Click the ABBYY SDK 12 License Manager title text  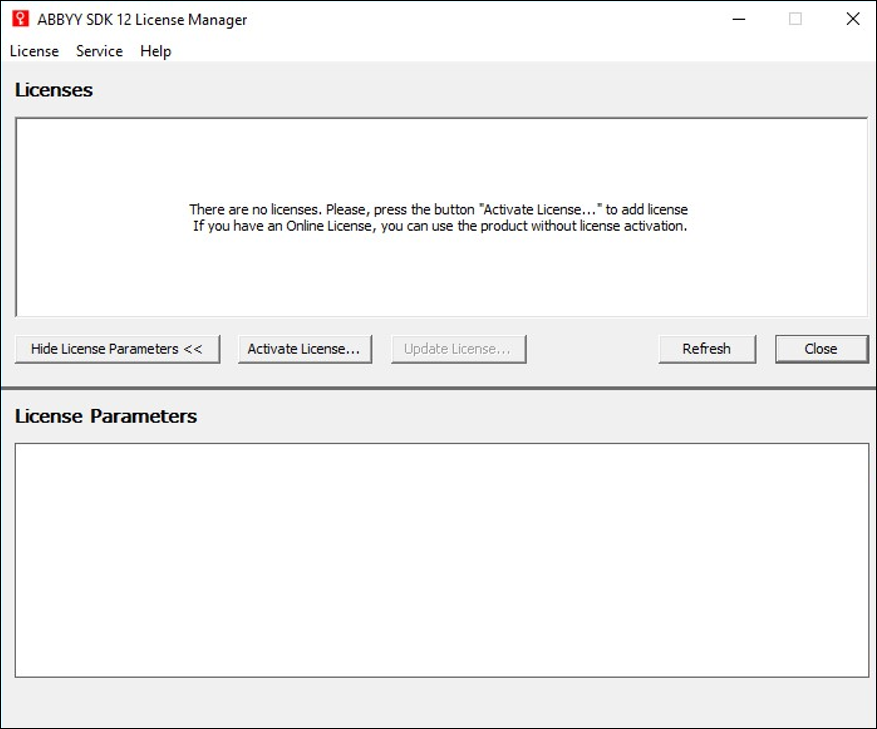pos(140,19)
